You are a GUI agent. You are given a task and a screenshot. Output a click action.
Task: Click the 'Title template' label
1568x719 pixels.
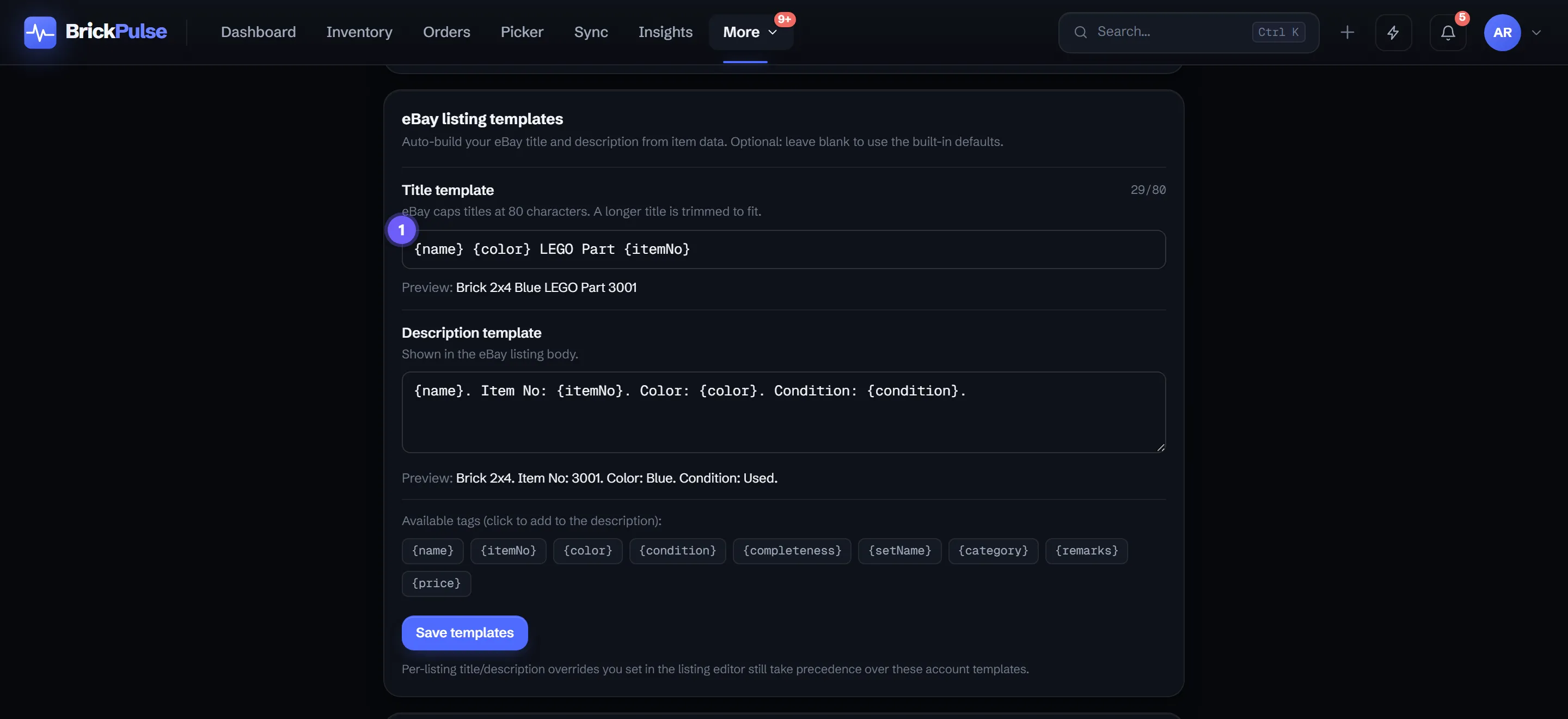pos(448,191)
